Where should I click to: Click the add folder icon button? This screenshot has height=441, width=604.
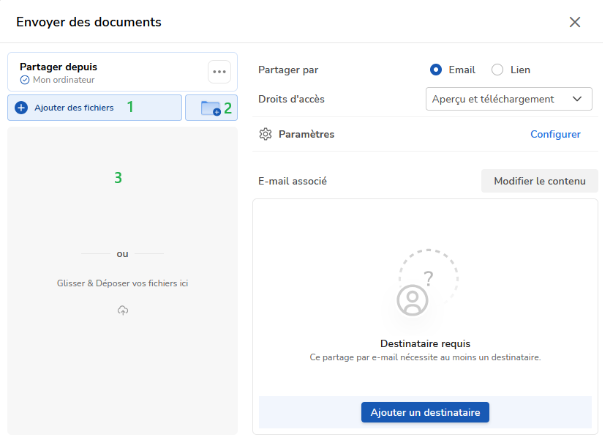pyautogui.click(x=211, y=108)
